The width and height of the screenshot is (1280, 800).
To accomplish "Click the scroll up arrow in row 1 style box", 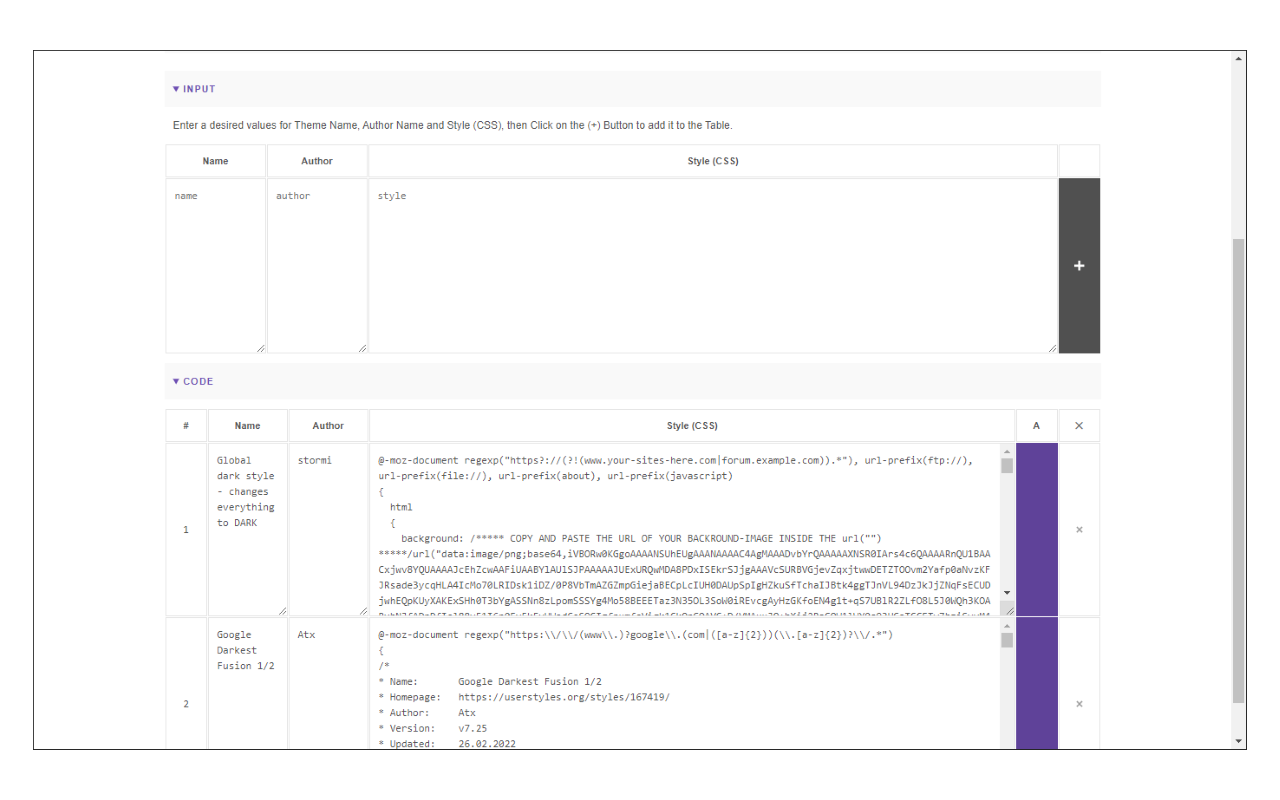I will 1007,451.
